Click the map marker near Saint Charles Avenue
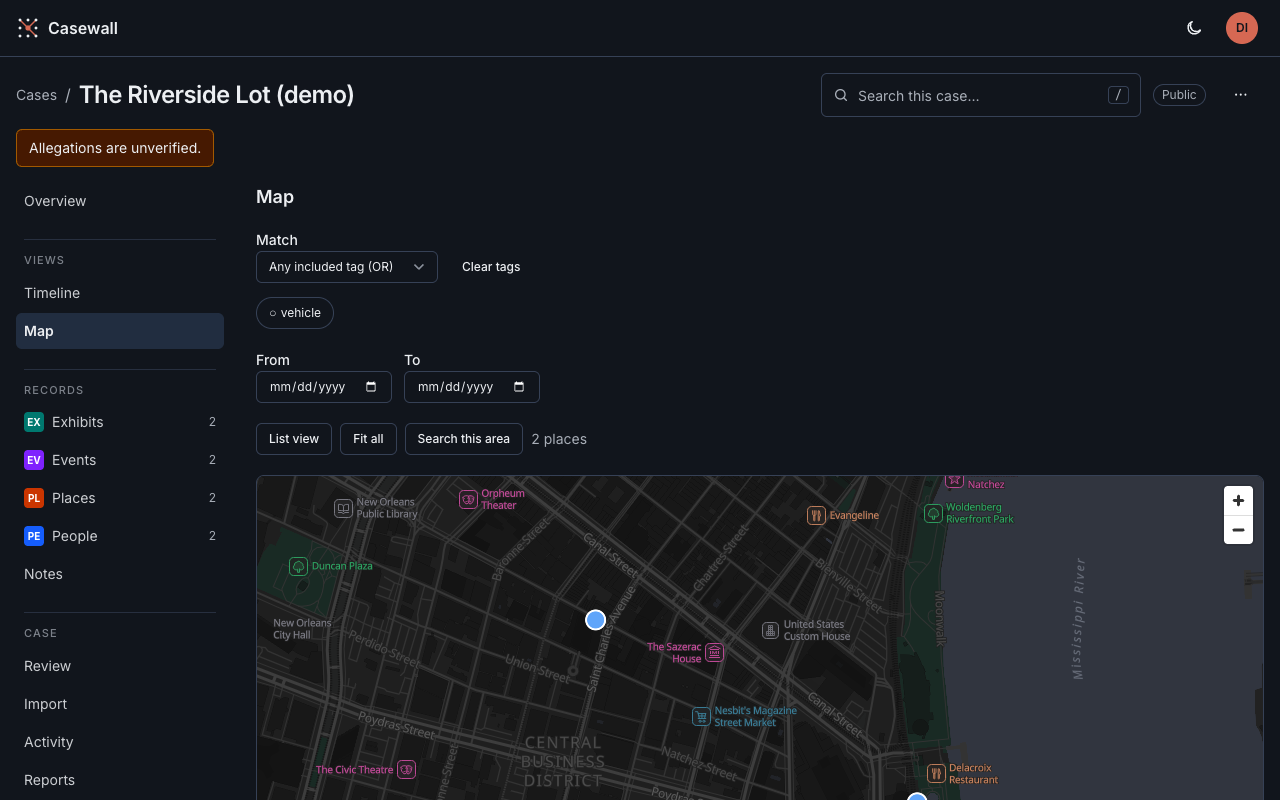The image size is (1280, 800). point(596,620)
